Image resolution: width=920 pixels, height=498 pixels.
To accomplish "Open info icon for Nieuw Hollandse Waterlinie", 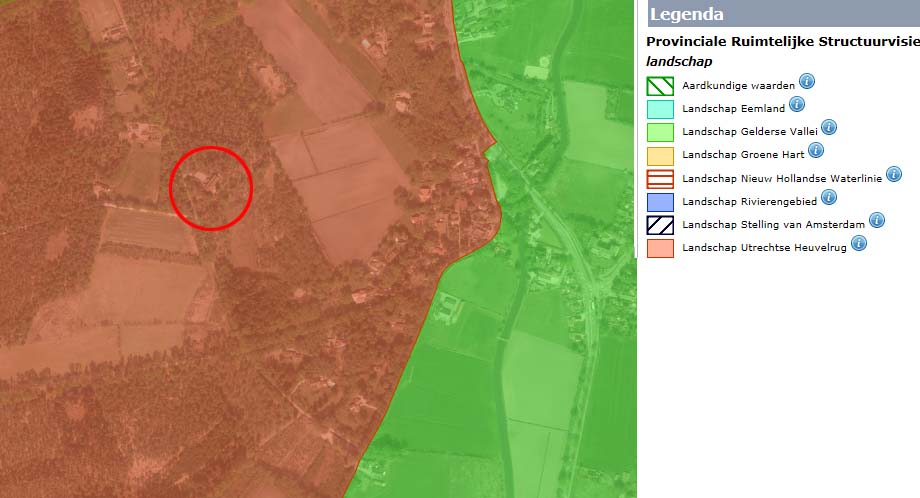I will 894,174.
